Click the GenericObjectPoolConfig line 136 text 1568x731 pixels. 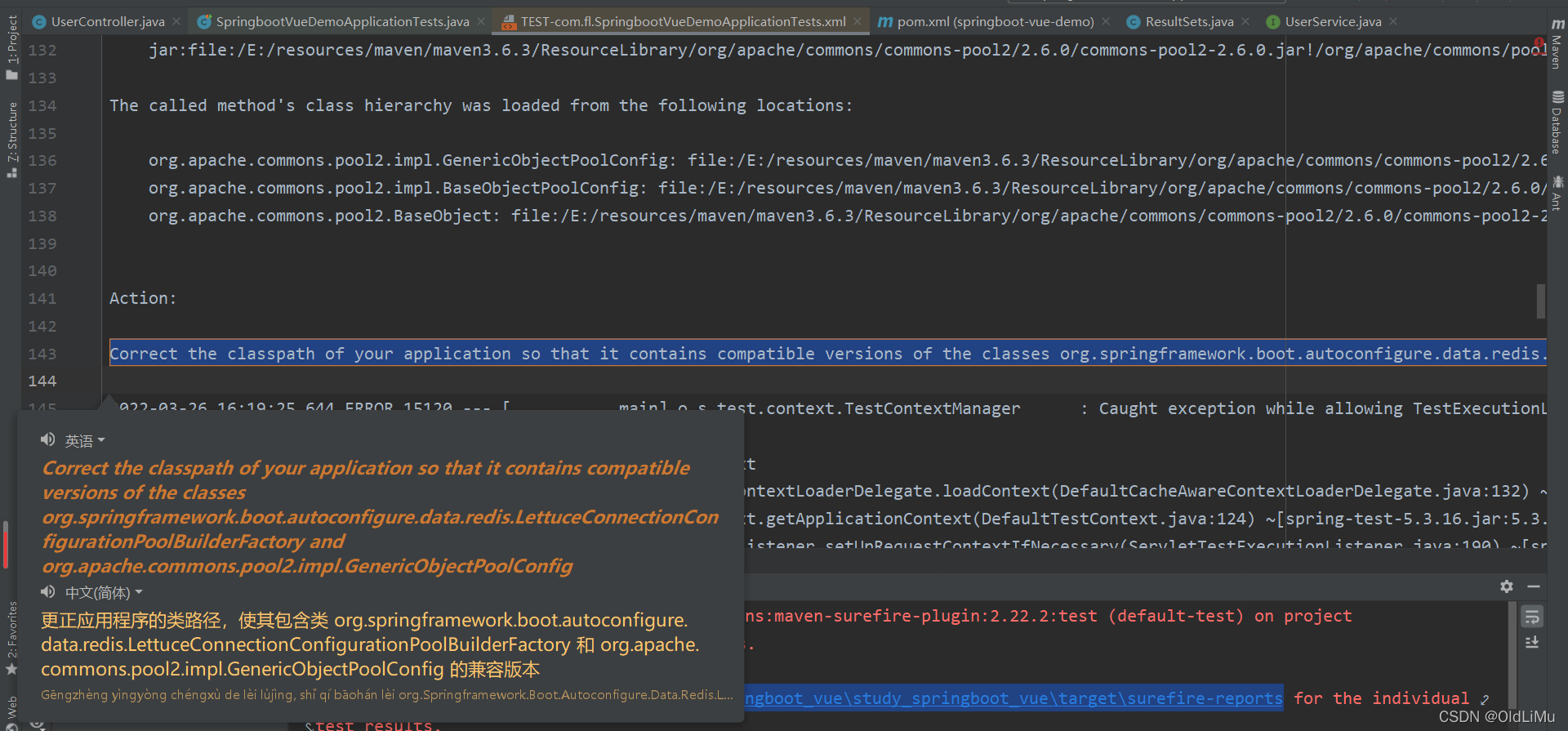tap(847, 161)
